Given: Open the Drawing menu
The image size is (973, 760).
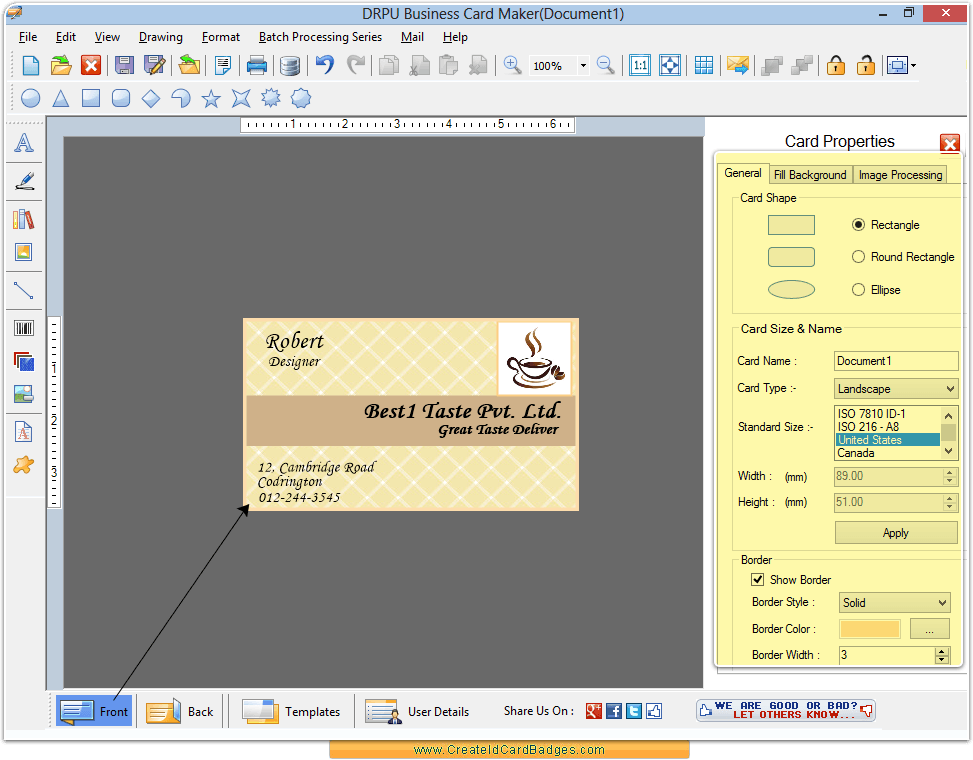Looking at the screenshot, I should [161, 37].
